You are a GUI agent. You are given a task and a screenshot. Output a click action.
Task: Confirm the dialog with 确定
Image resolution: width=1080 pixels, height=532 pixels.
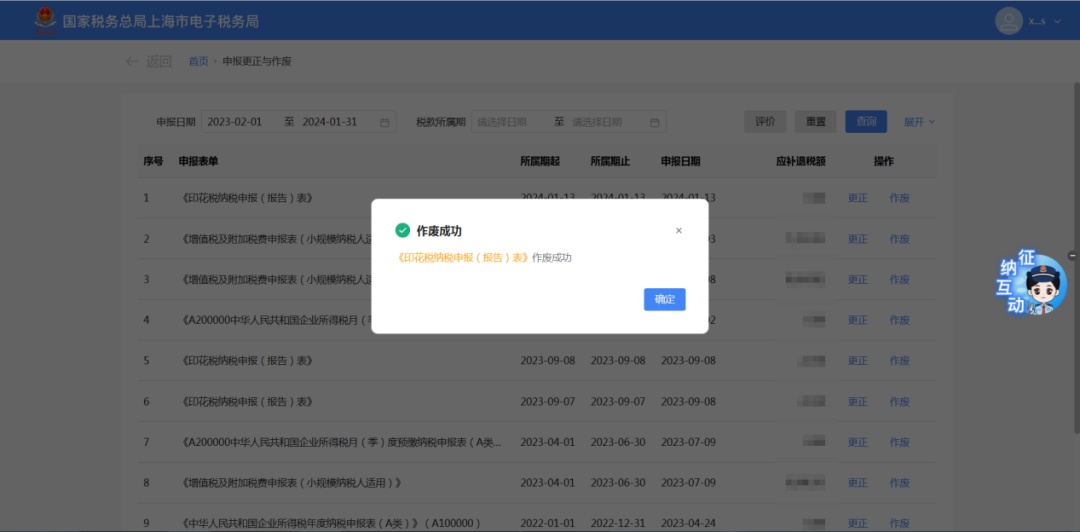(664, 299)
